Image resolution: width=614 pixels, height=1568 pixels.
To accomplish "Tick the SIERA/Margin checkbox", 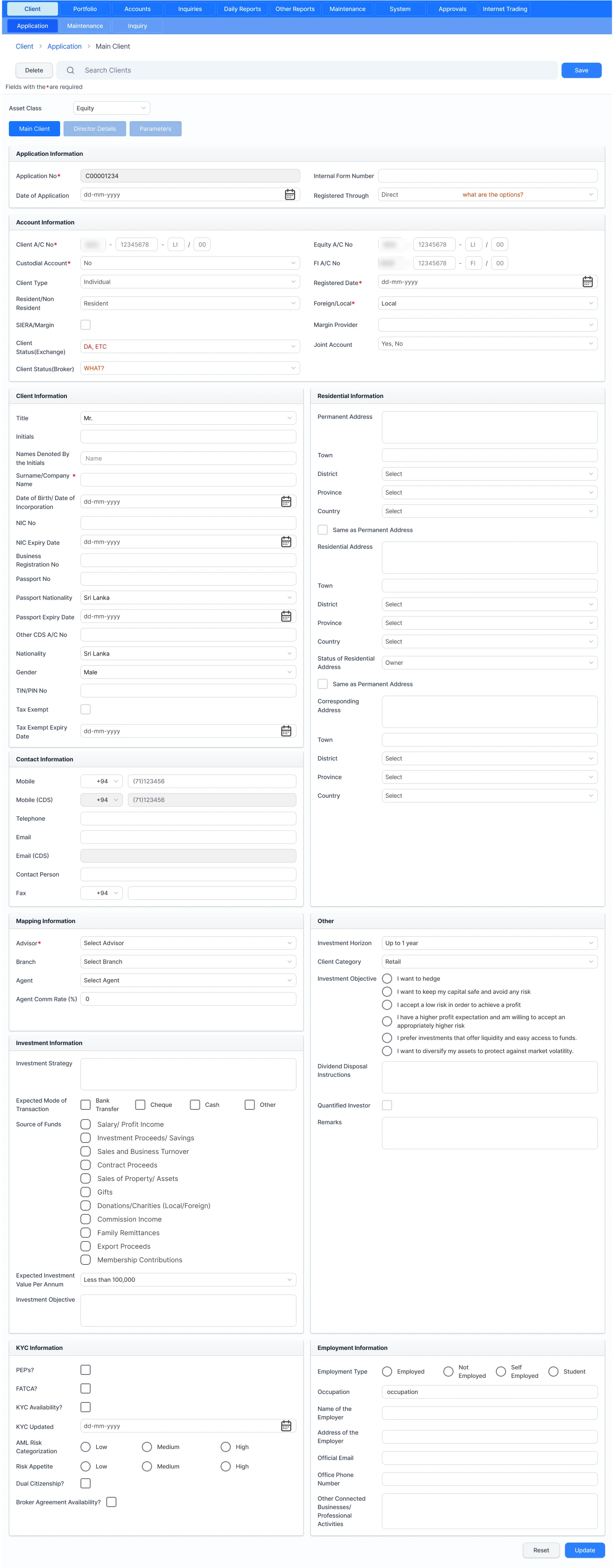I will click(x=86, y=325).
